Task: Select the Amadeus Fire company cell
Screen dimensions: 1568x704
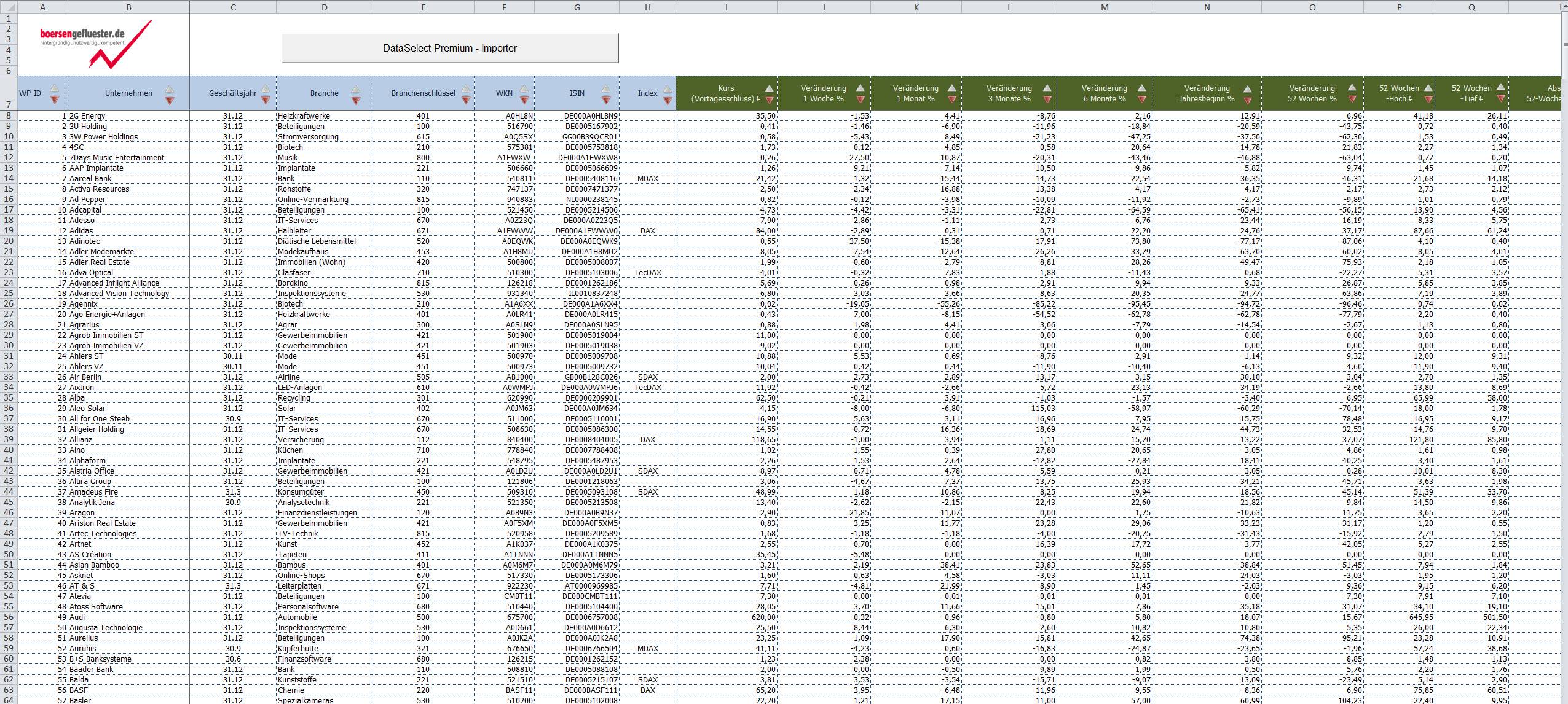Action: (x=128, y=491)
